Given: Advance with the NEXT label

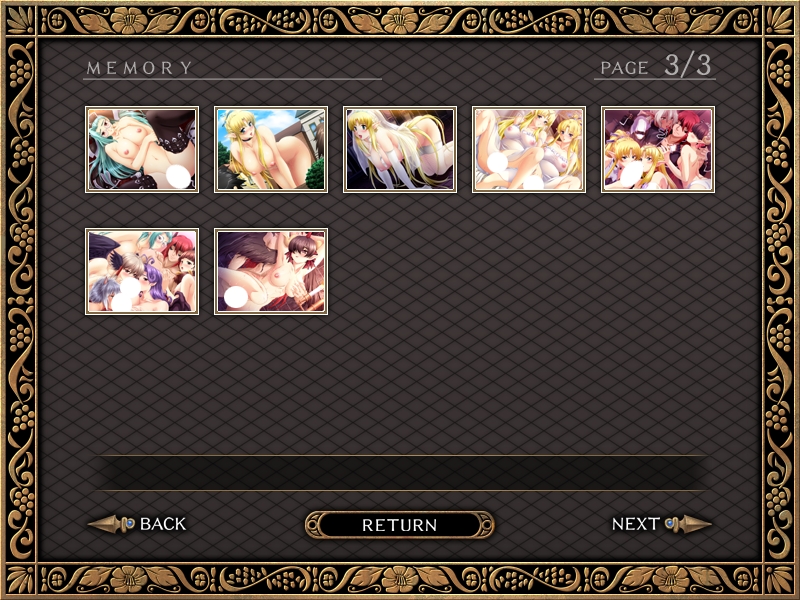Looking at the screenshot, I should pos(636,524).
